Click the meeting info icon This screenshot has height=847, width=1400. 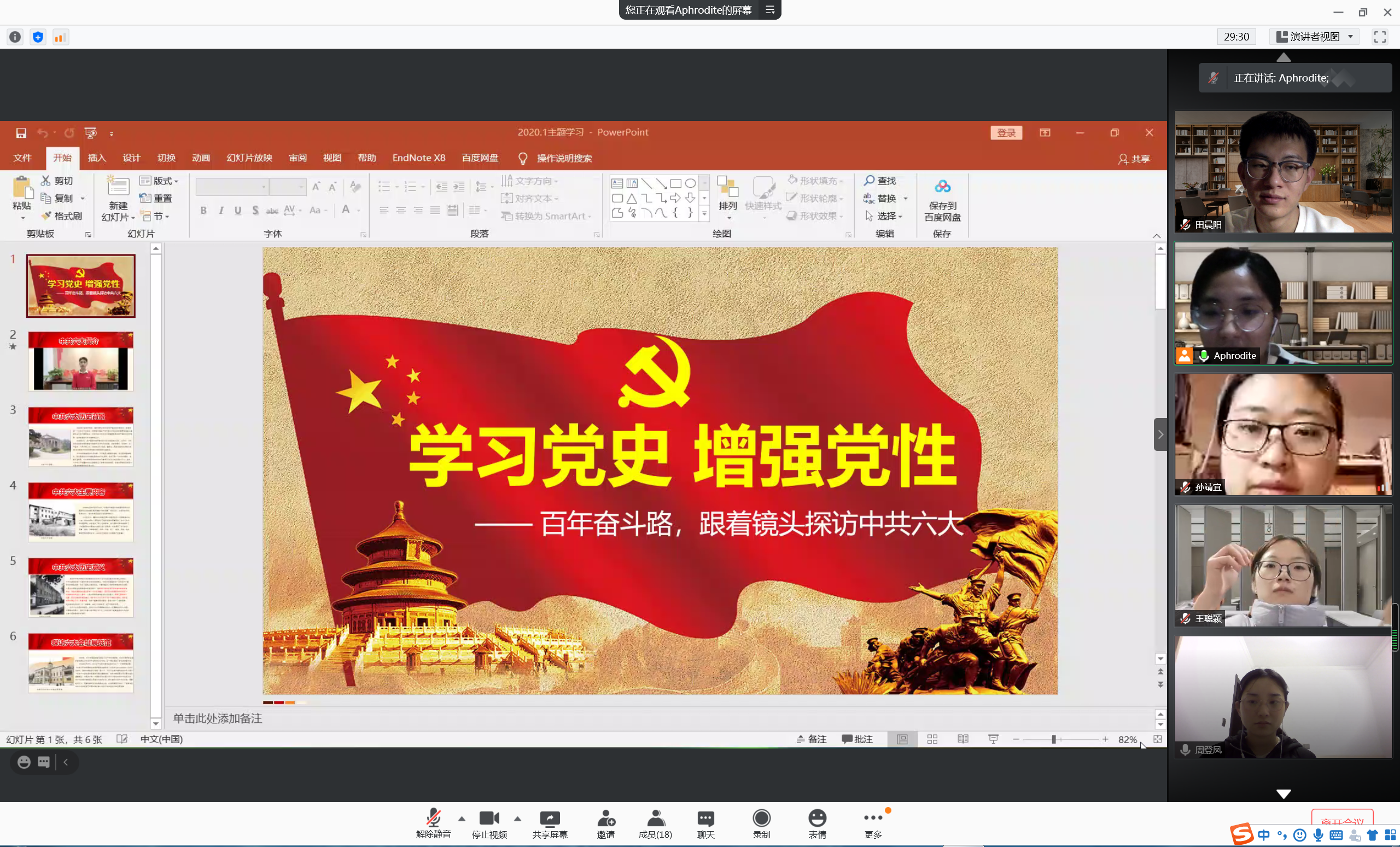(x=15, y=37)
